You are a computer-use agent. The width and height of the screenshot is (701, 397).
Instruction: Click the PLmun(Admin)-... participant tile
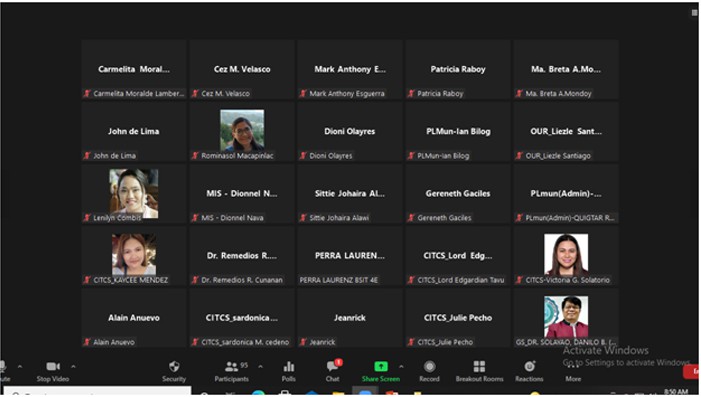566,194
